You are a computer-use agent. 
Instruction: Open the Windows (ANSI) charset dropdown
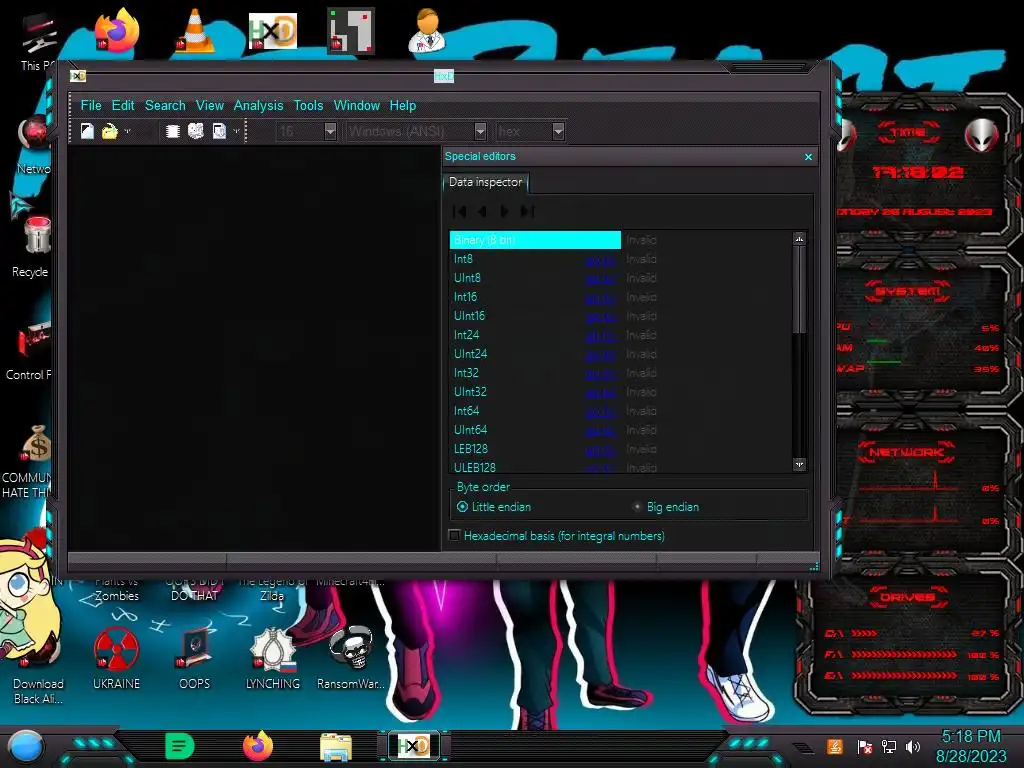pos(480,131)
